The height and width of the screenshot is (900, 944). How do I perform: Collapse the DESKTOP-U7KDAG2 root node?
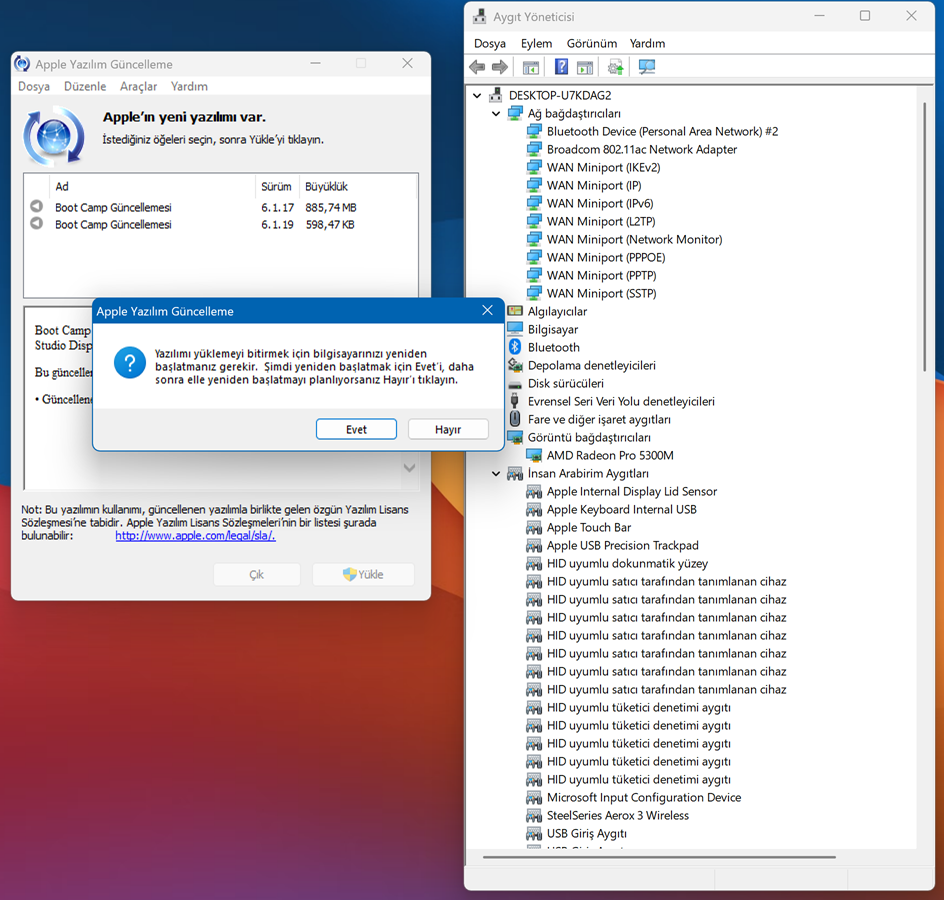[477, 95]
